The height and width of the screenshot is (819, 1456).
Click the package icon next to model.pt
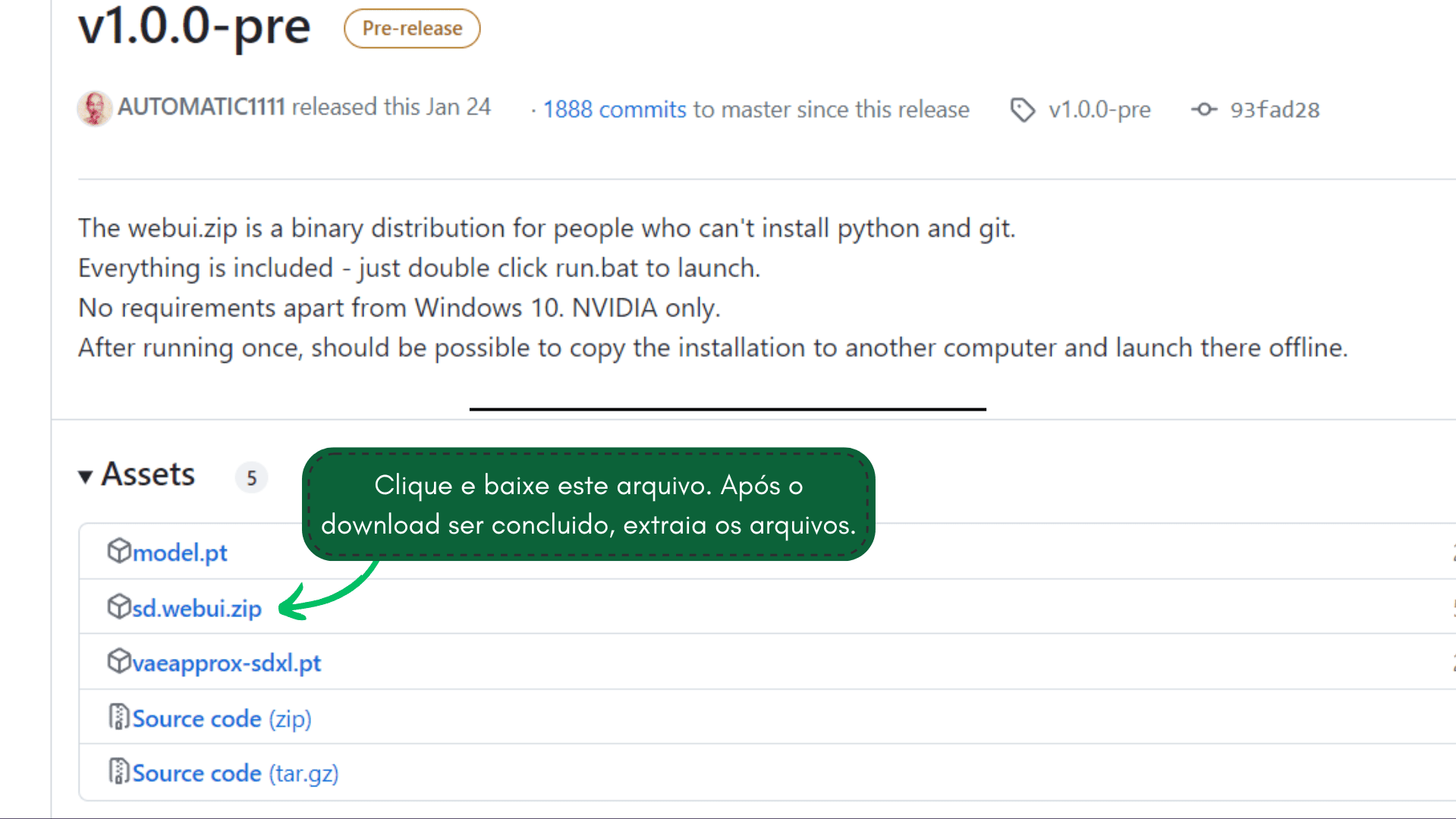(x=119, y=551)
